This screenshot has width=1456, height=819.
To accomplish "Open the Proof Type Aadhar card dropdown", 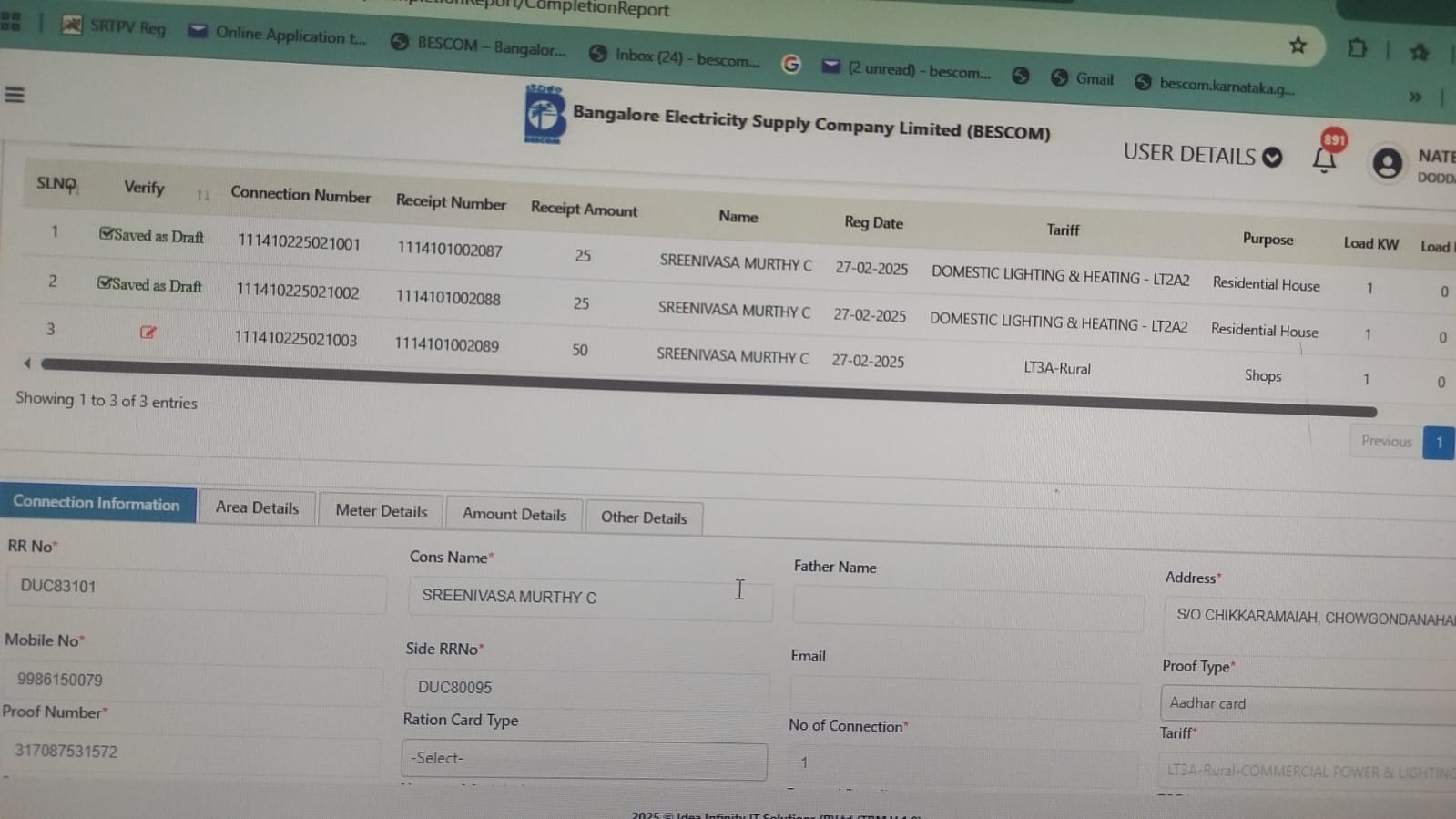I will [1308, 704].
